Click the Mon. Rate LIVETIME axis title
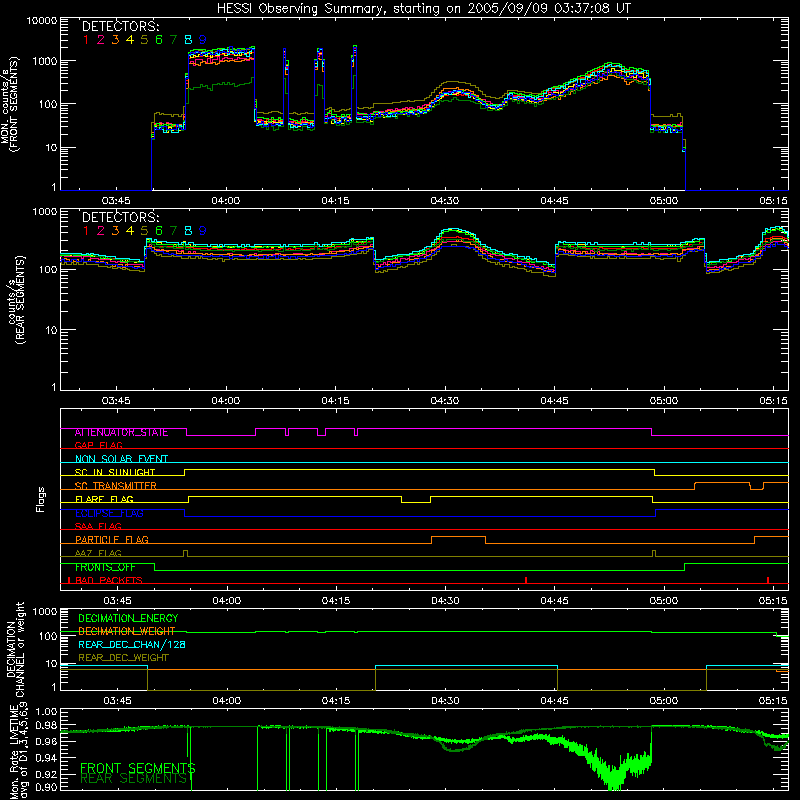The image size is (800, 800). tap(18, 750)
